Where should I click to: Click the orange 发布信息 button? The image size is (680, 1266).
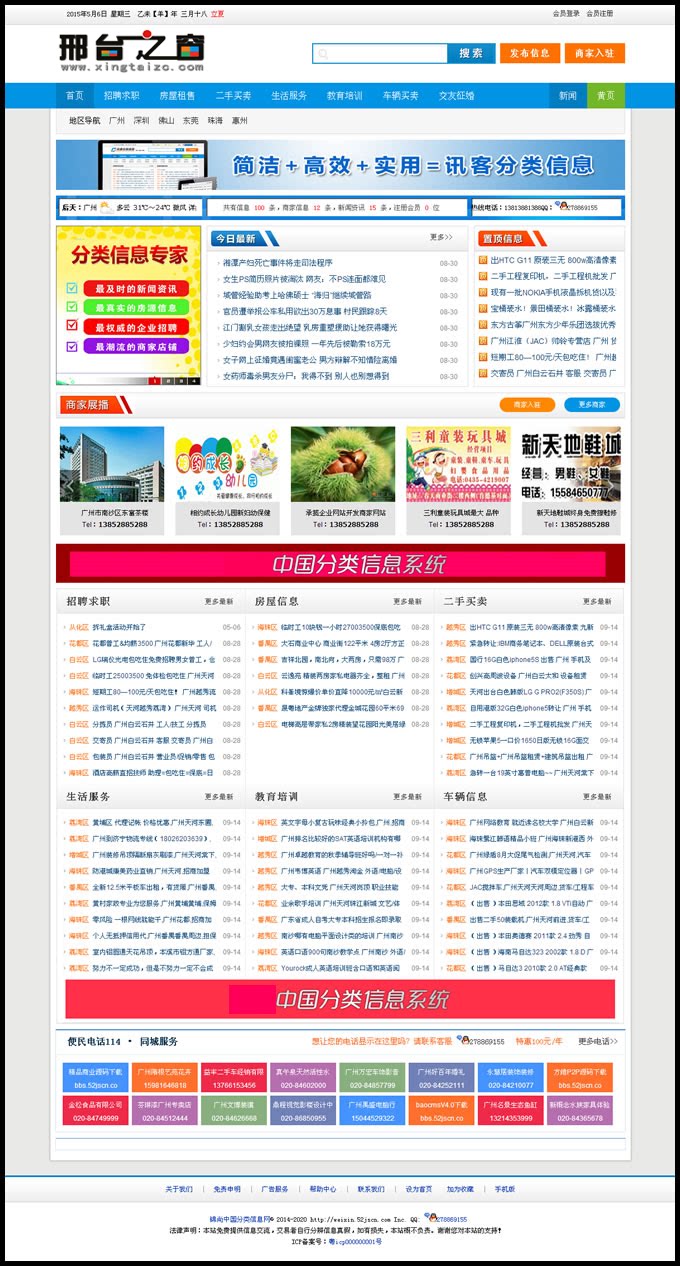coord(530,53)
